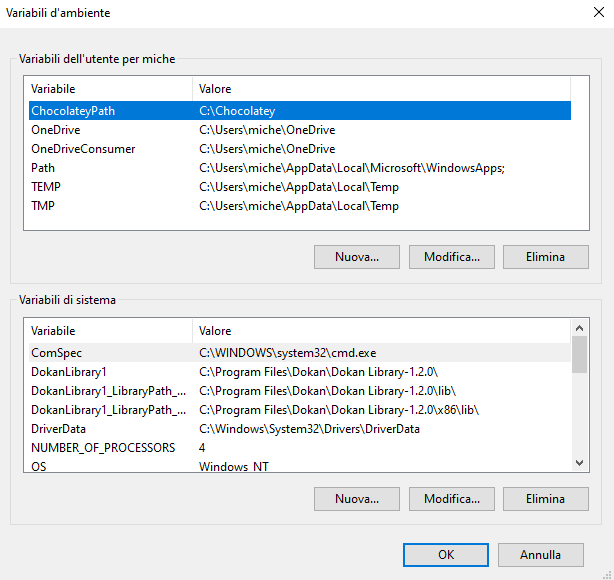
Task: Click Nuova... under system variables
Action: pos(357,499)
